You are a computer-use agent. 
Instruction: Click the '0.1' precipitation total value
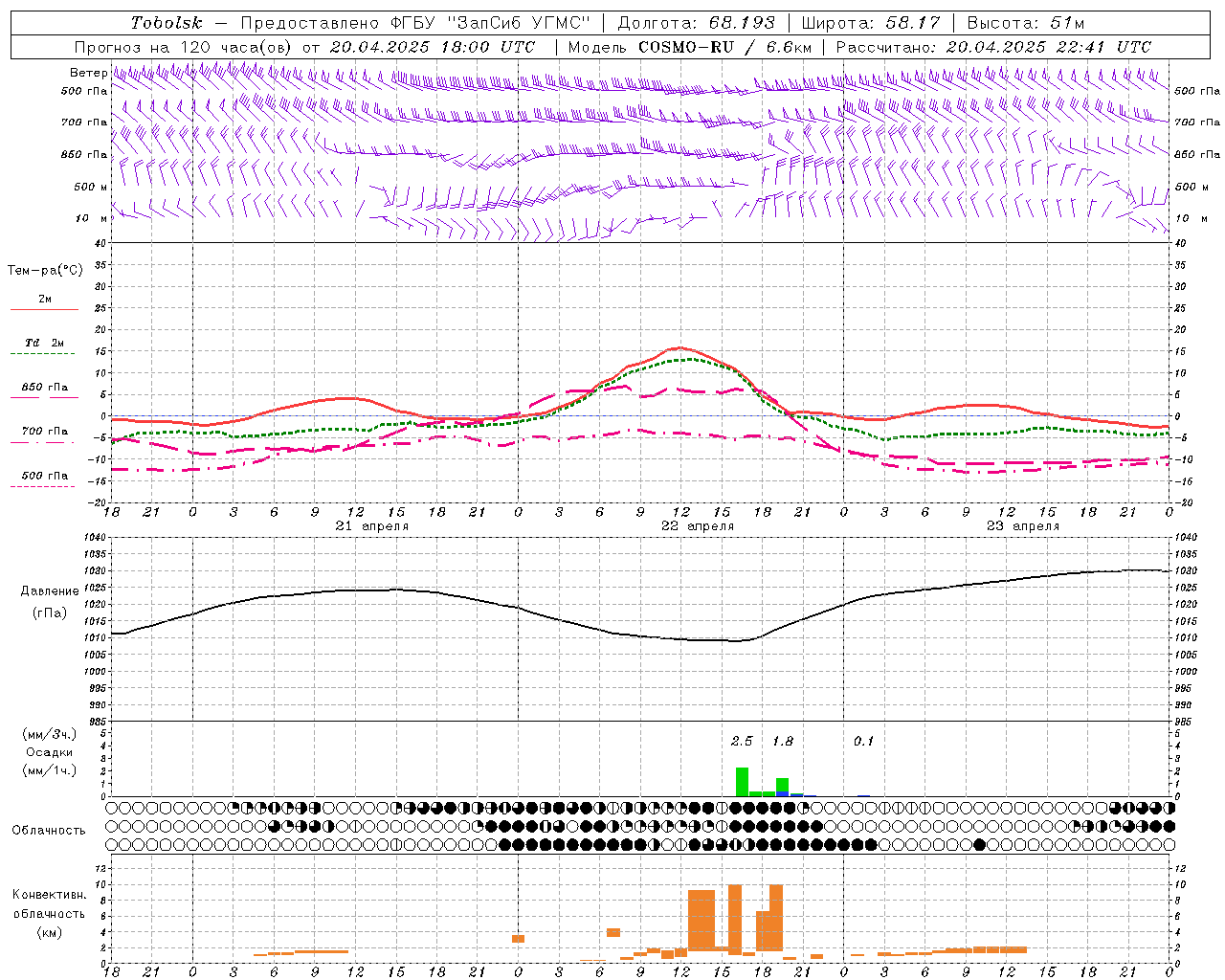864,741
